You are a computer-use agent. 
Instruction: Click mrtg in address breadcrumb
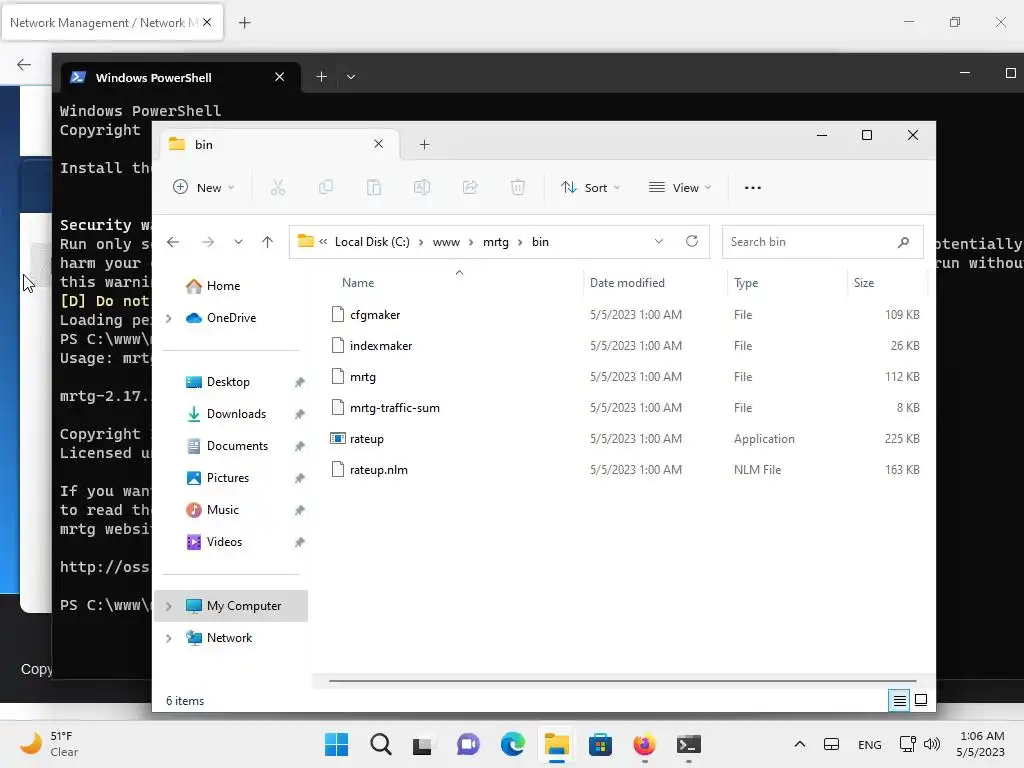click(x=496, y=242)
